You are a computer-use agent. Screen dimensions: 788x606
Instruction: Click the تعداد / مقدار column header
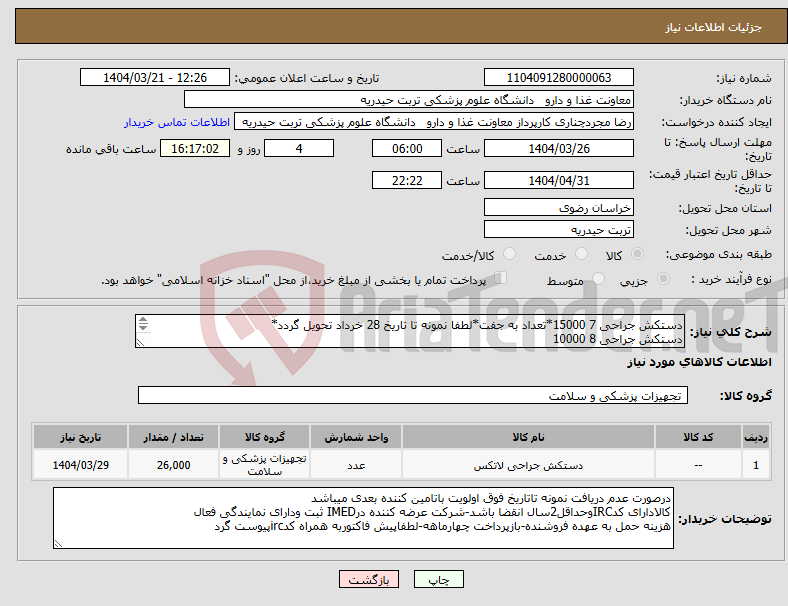click(x=173, y=437)
